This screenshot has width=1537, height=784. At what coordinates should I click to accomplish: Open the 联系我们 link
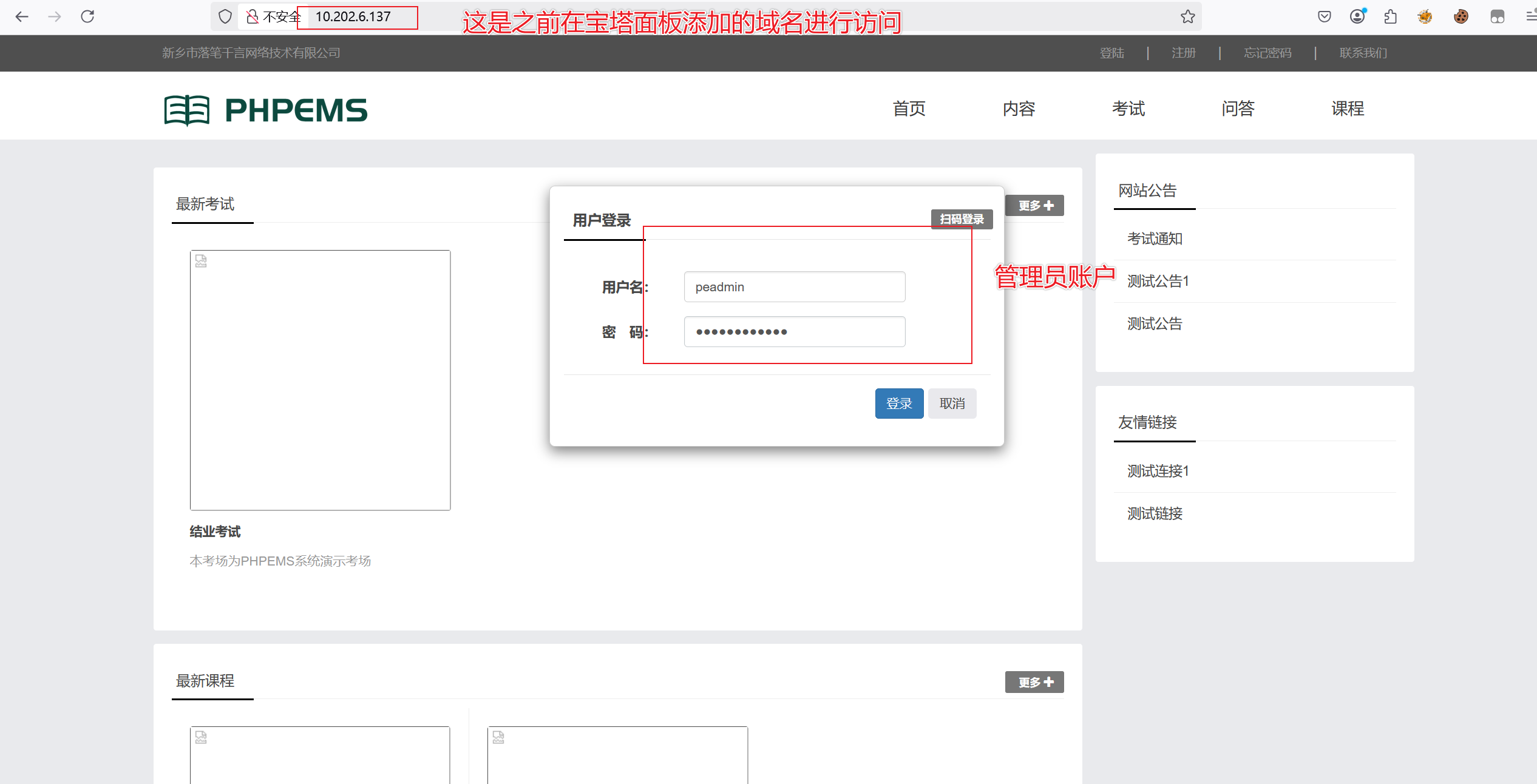[x=1363, y=53]
